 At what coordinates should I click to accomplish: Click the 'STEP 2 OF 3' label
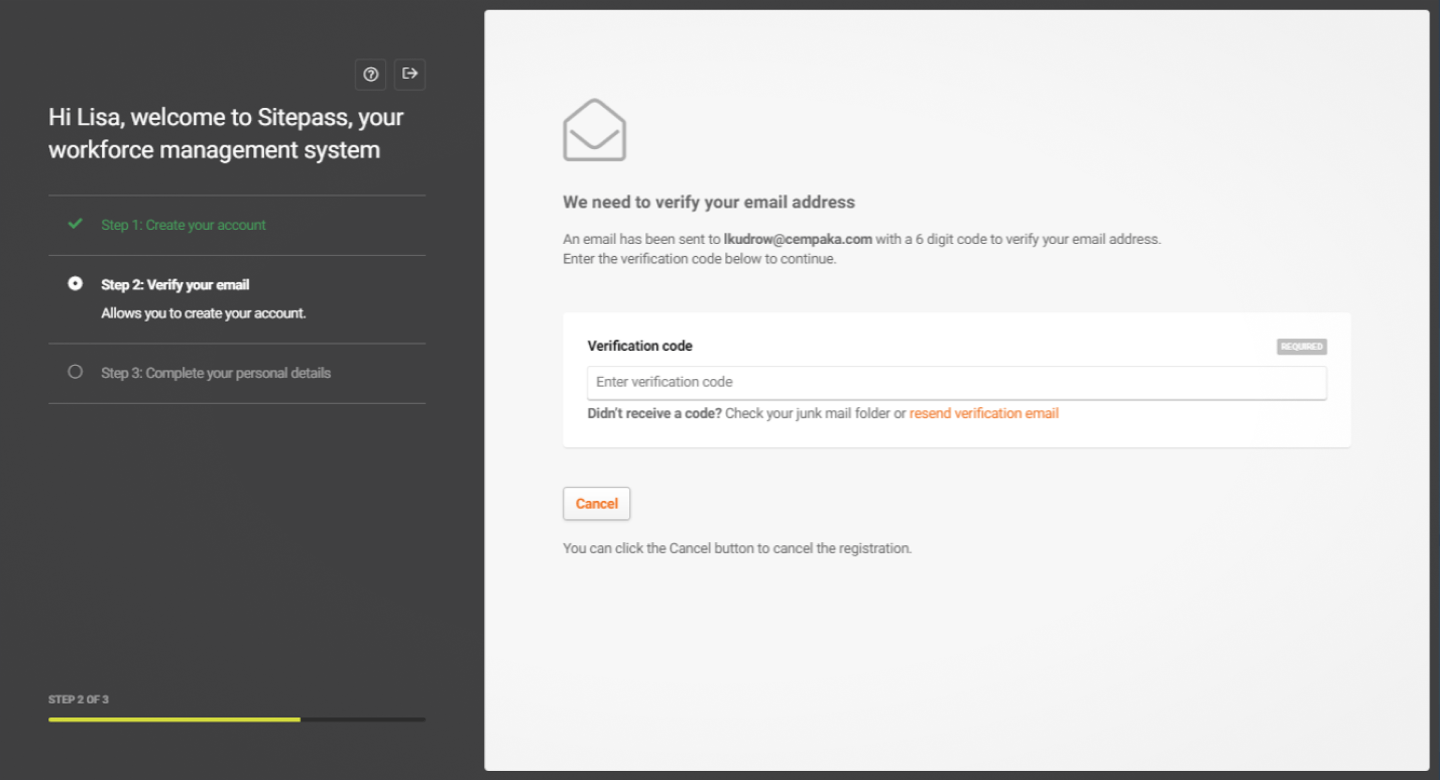(78, 700)
